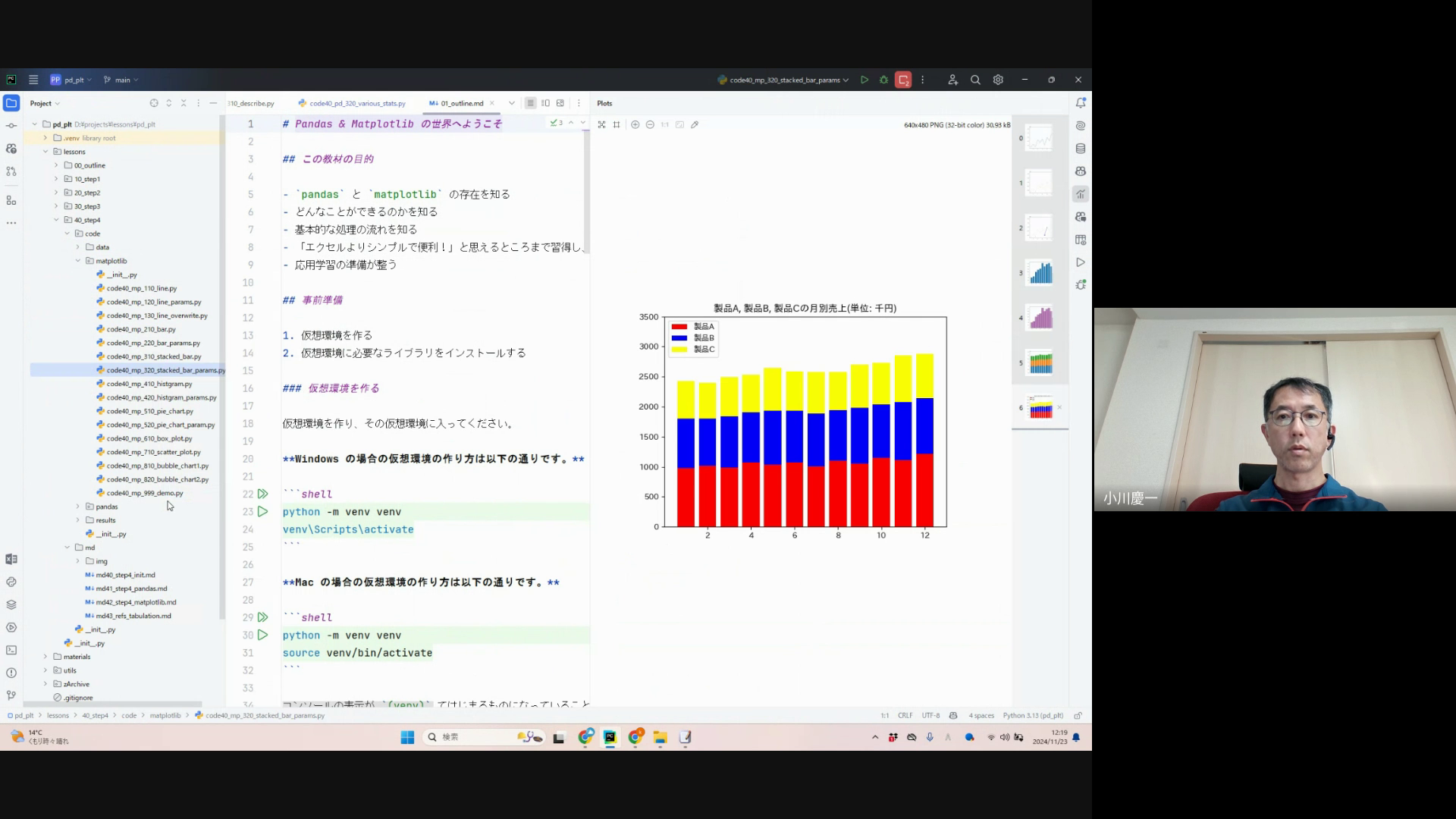Collapse the matplotlib folder
The image size is (1456, 819).
click(x=77, y=261)
